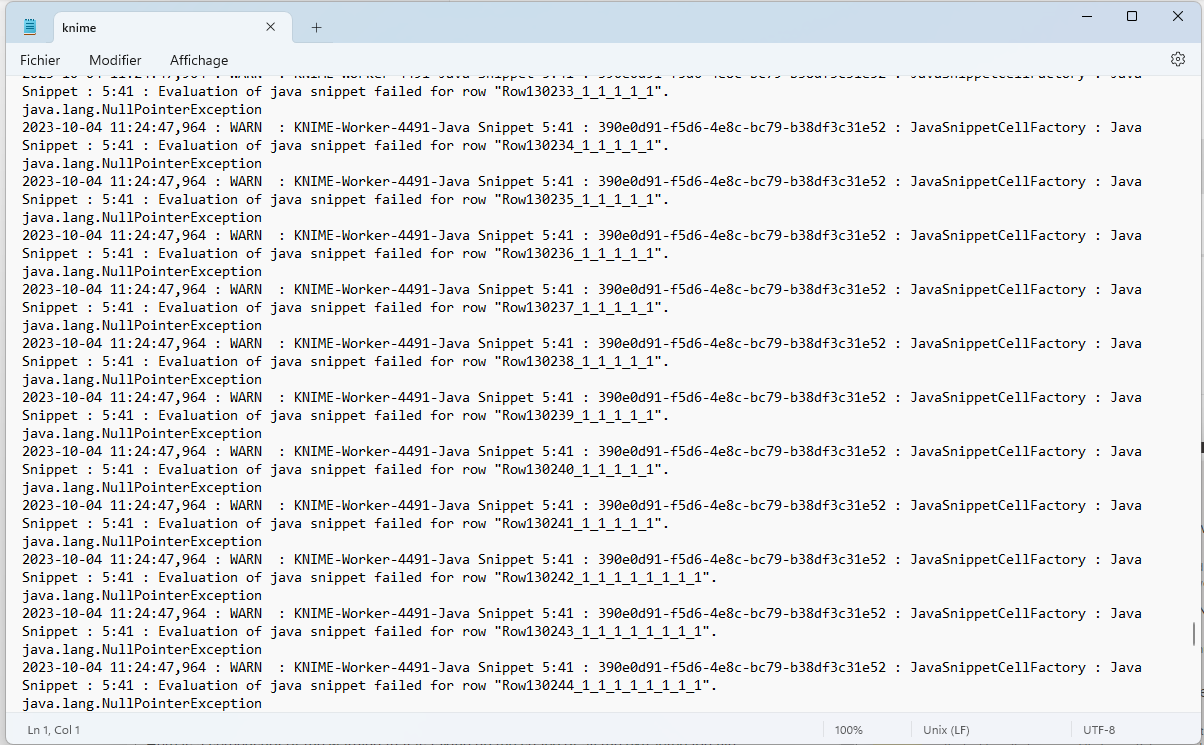This screenshot has width=1204, height=745.
Task: Click Ln 1, Col 1 status indicator
Action: (x=54, y=730)
